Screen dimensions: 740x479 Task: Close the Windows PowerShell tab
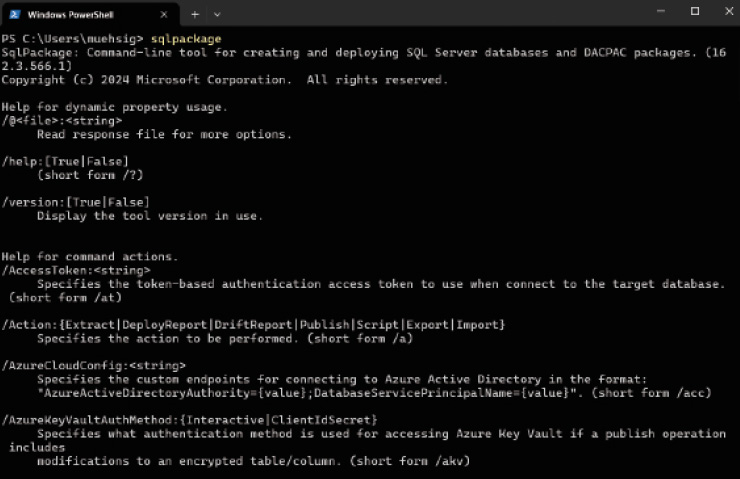coord(164,15)
